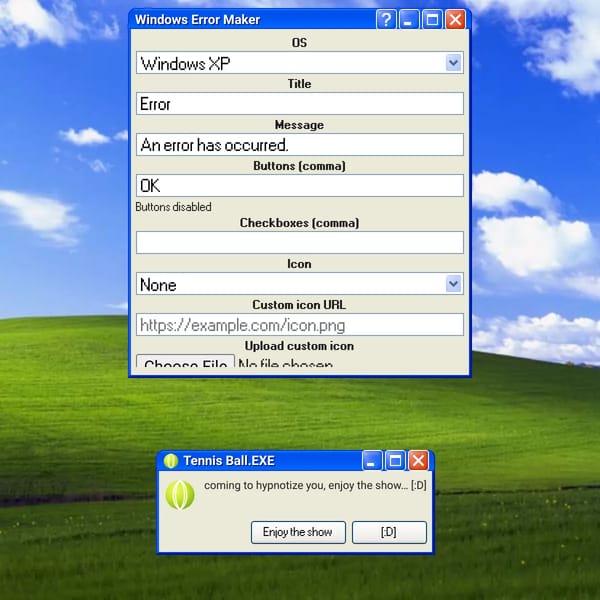Select the Message field with error text
Image resolution: width=600 pixels, height=600 pixels.
coord(300,145)
